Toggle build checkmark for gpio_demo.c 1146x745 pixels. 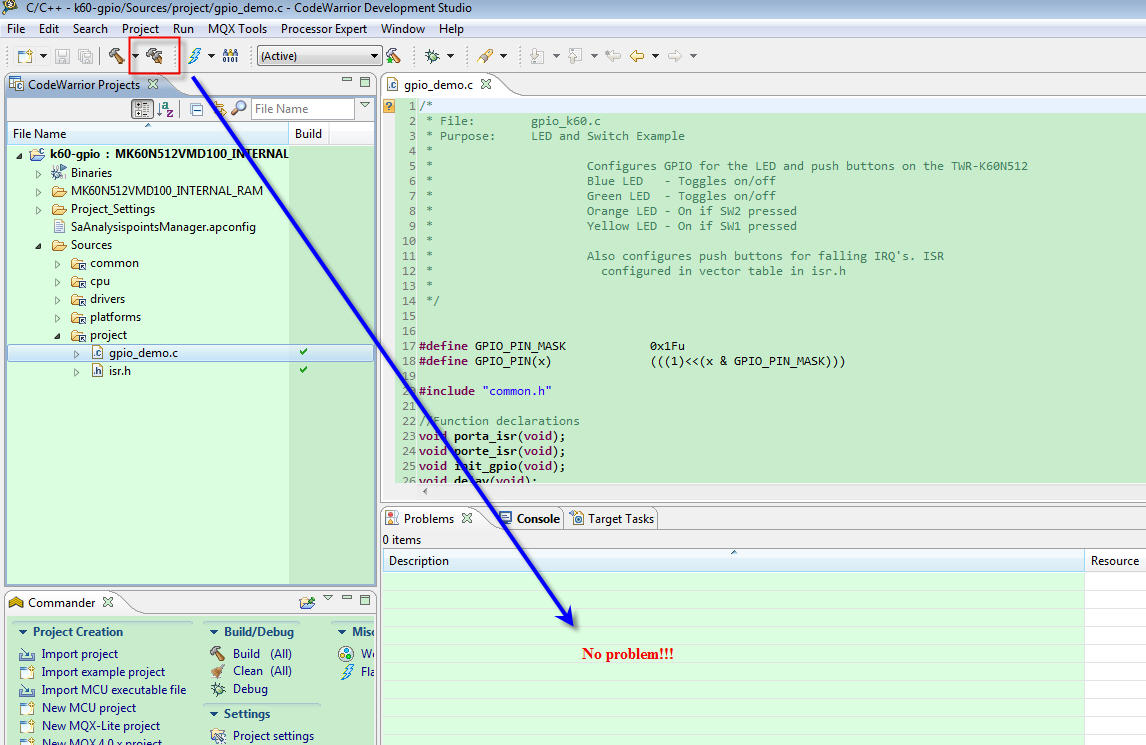303,352
